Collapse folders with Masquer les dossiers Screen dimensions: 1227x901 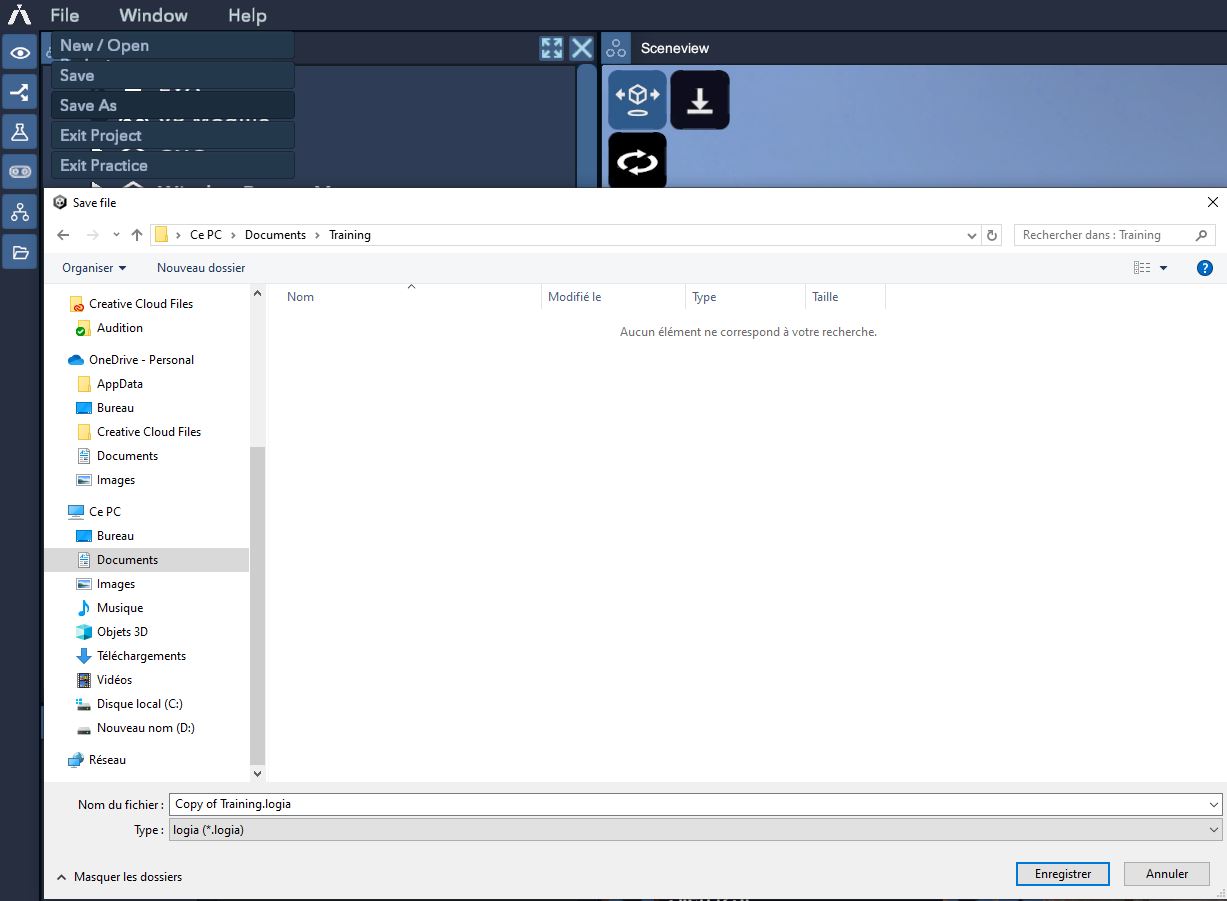pos(119,877)
